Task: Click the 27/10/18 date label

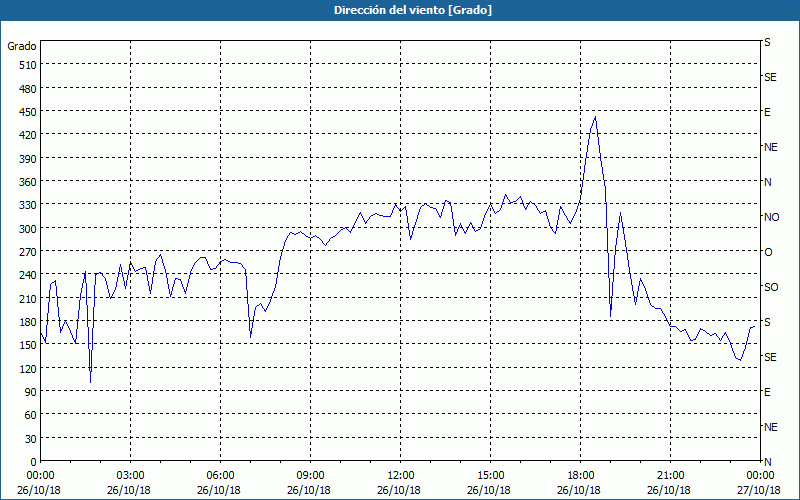Action: (x=759, y=490)
